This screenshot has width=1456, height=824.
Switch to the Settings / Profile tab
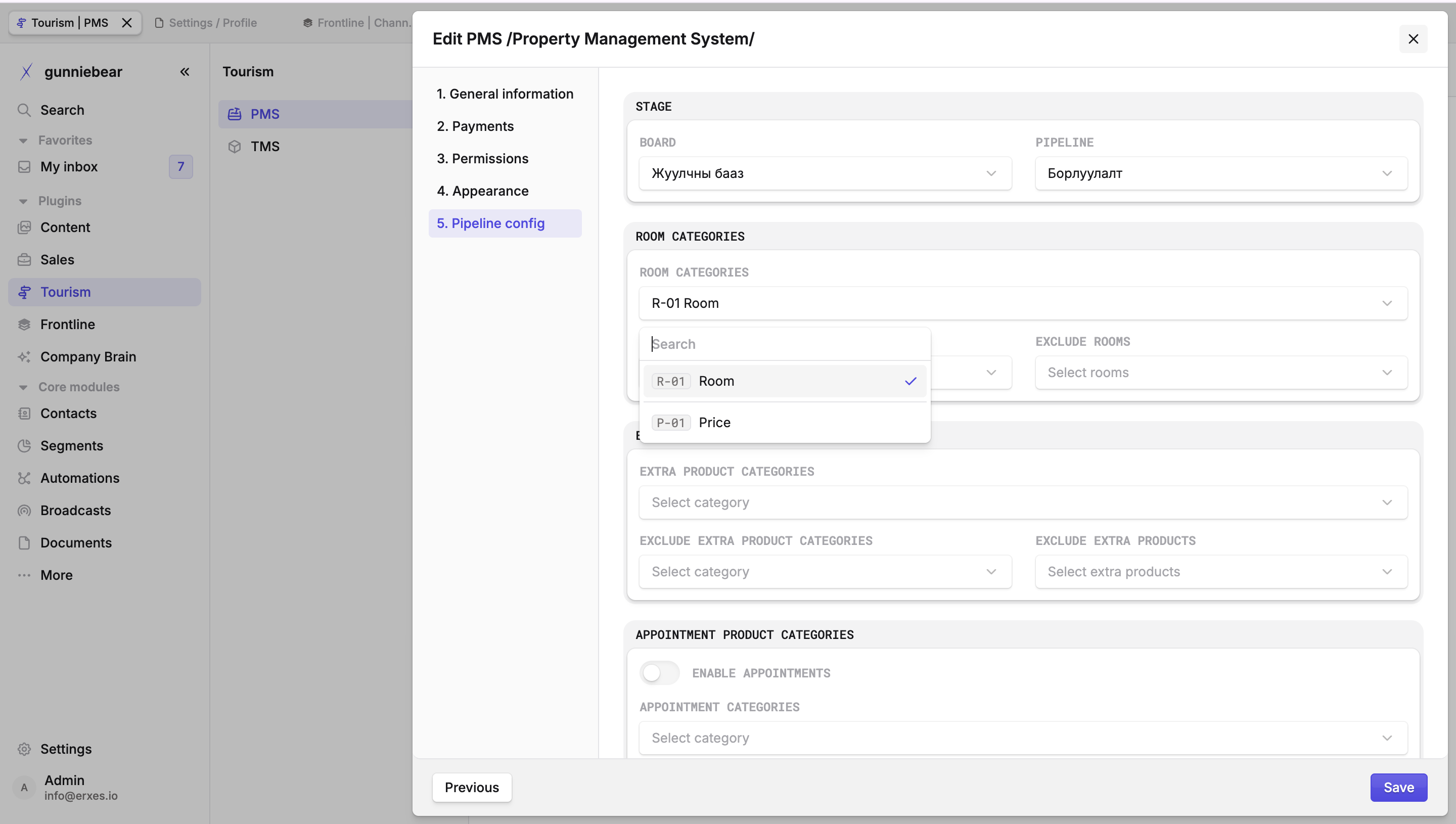(206, 23)
